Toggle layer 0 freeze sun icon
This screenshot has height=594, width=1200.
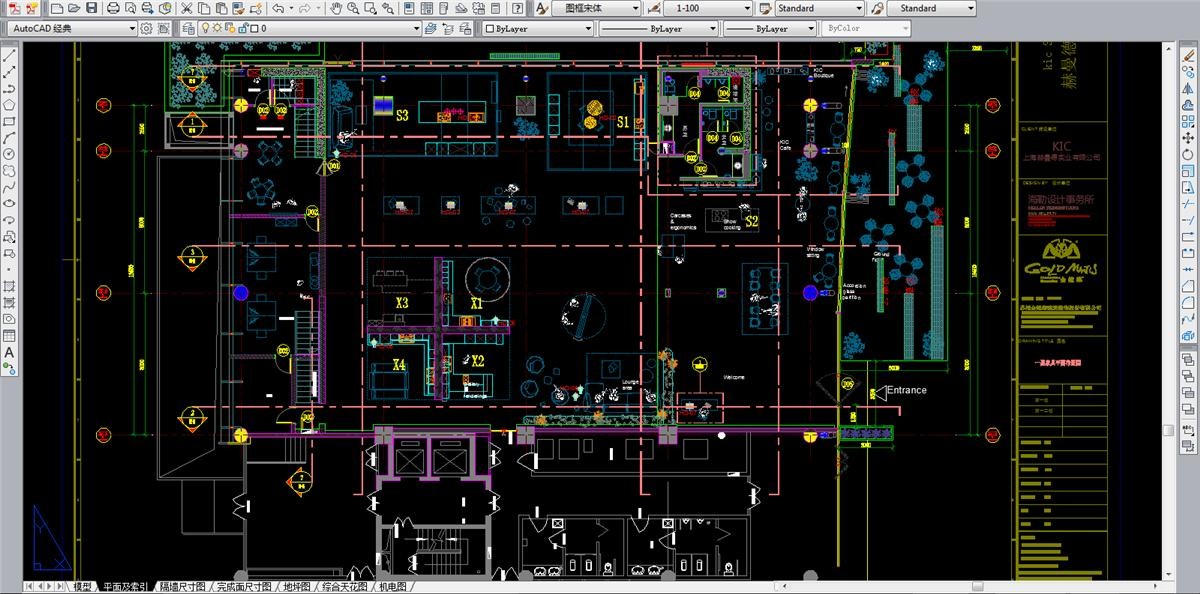click(218, 29)
